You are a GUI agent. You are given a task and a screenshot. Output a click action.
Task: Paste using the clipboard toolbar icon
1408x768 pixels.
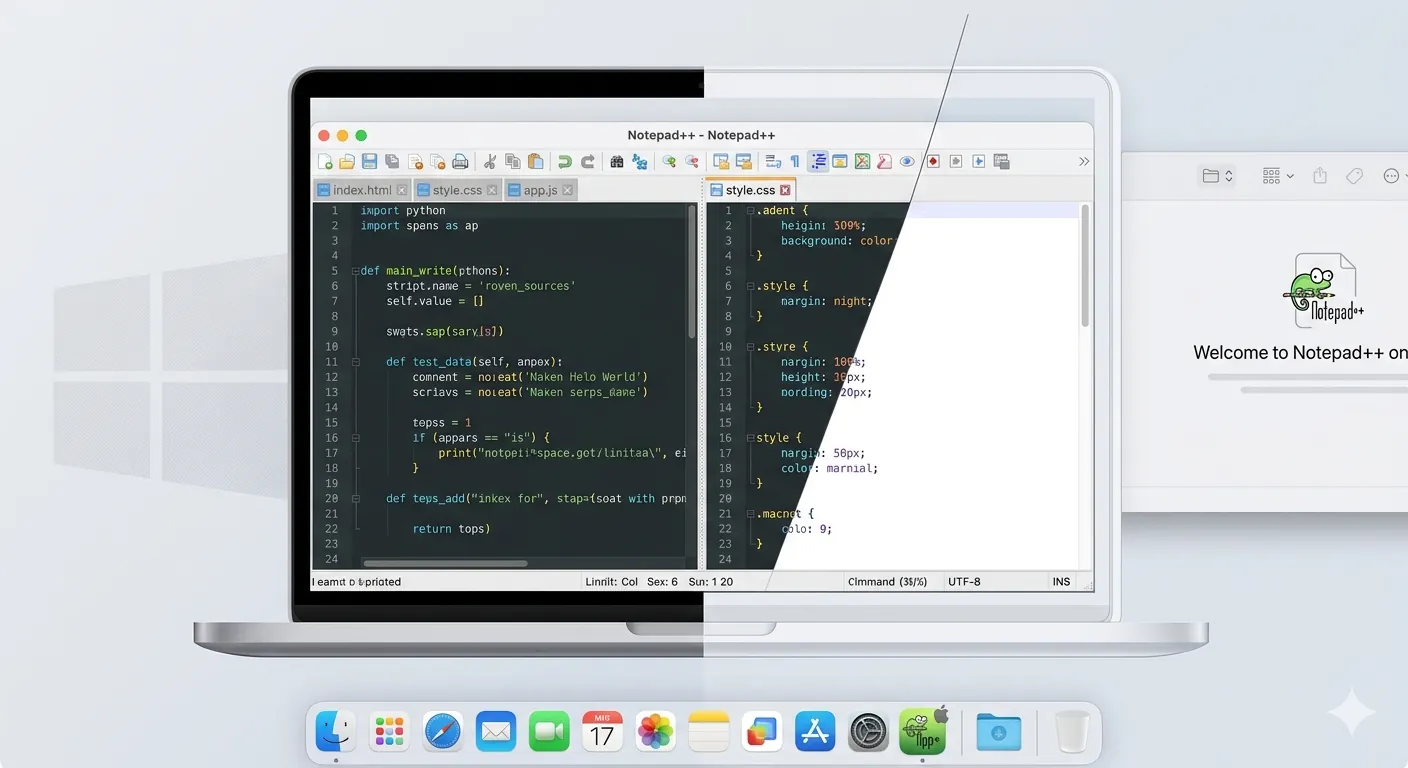coord(535,162)
